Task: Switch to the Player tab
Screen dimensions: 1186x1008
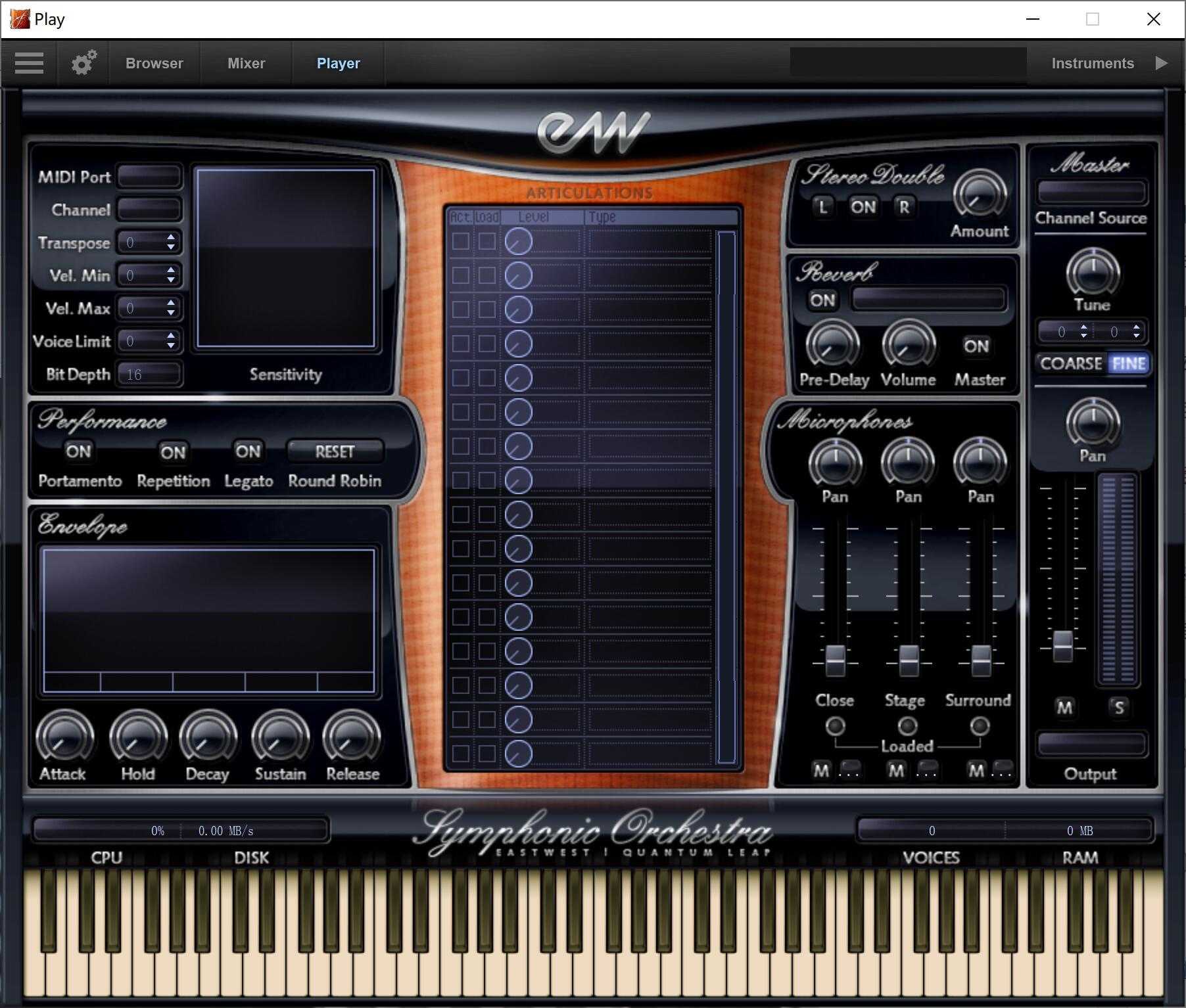Action: tap(339, 63)
